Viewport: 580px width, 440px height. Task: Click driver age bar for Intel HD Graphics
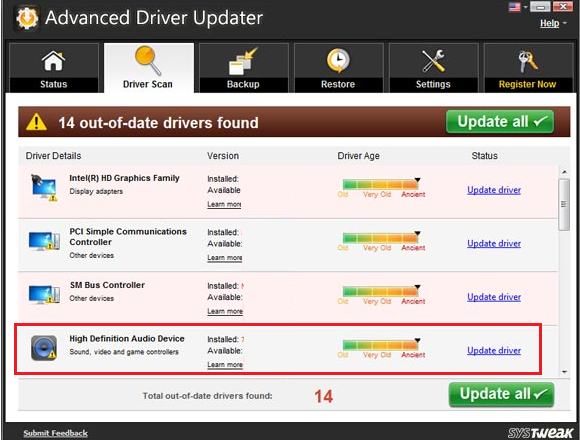381,184
